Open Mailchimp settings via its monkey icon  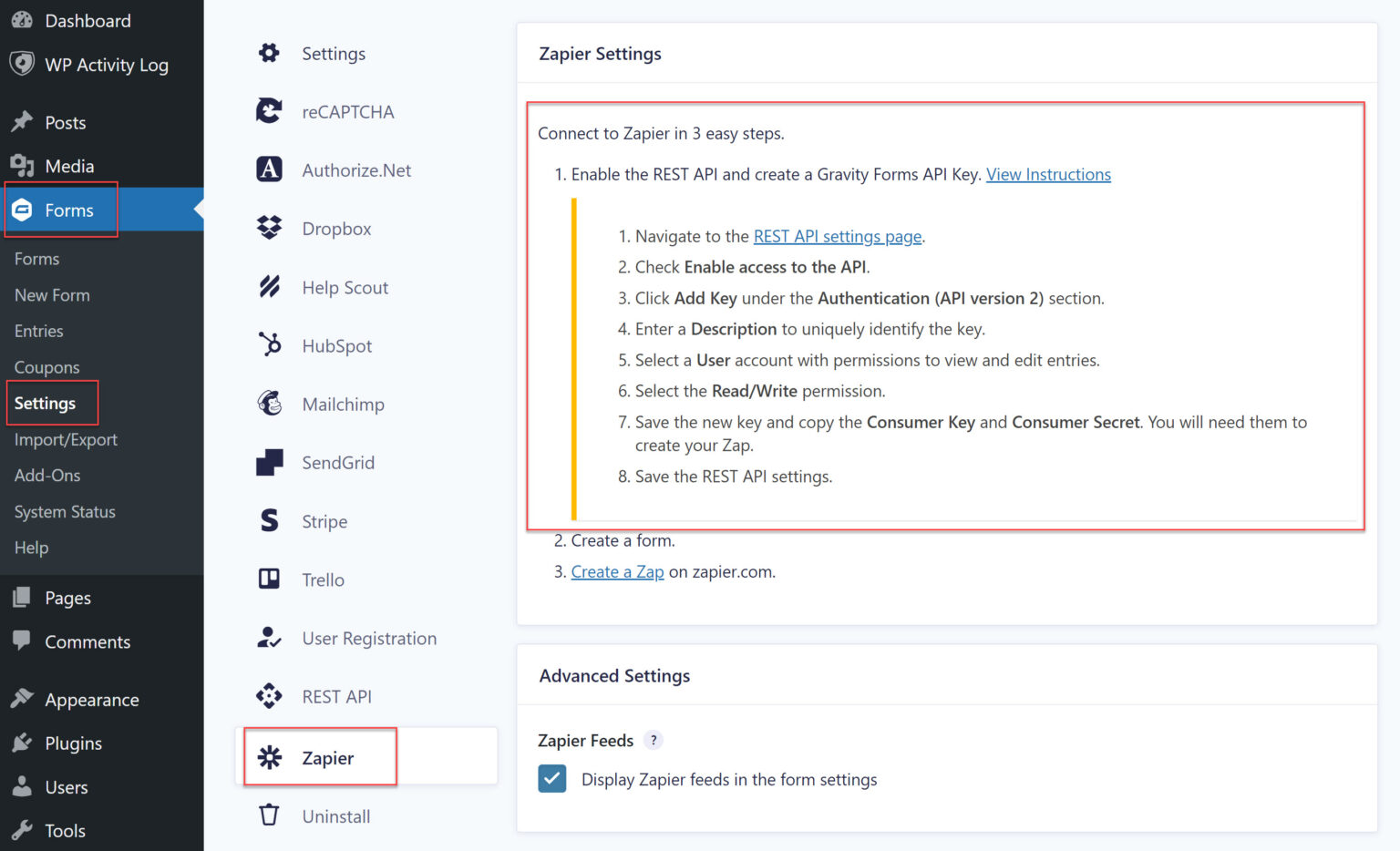pos(269,404)
